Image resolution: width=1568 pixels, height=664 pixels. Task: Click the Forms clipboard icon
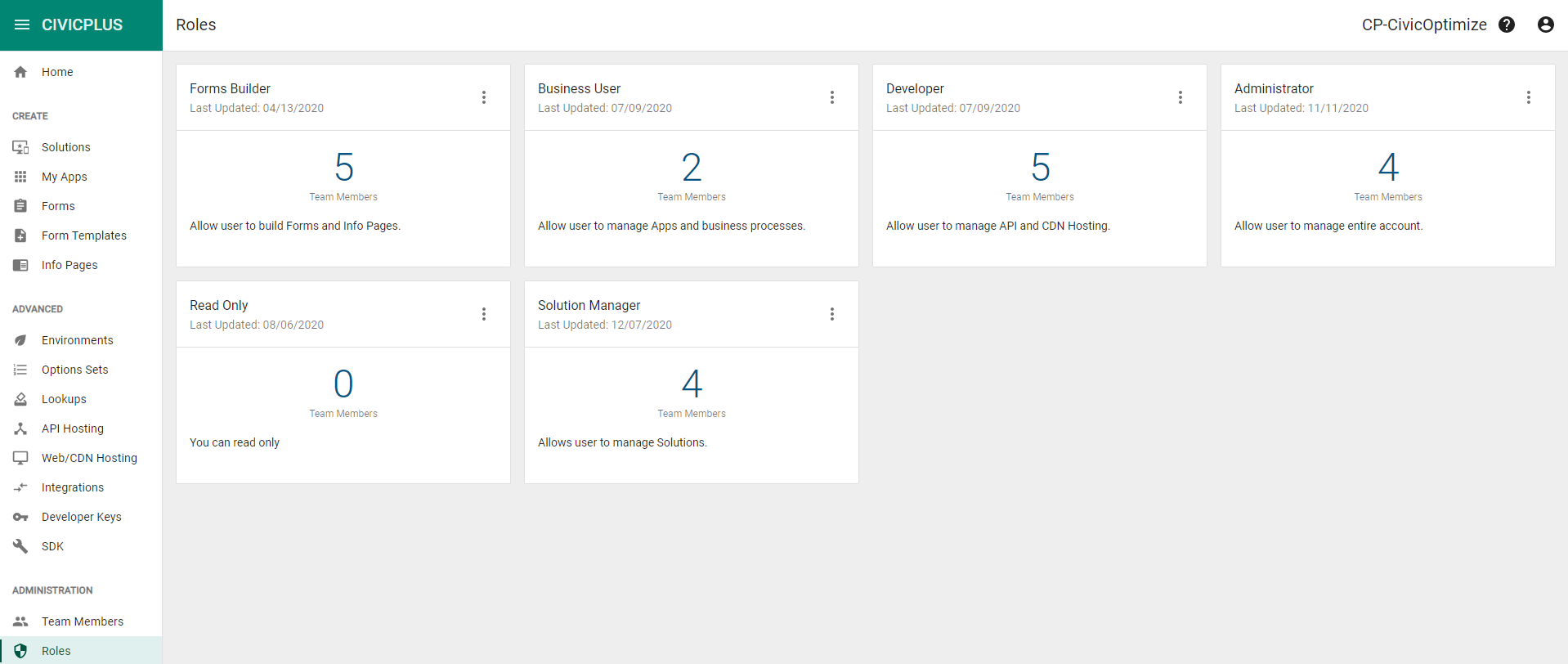[20, 206]
